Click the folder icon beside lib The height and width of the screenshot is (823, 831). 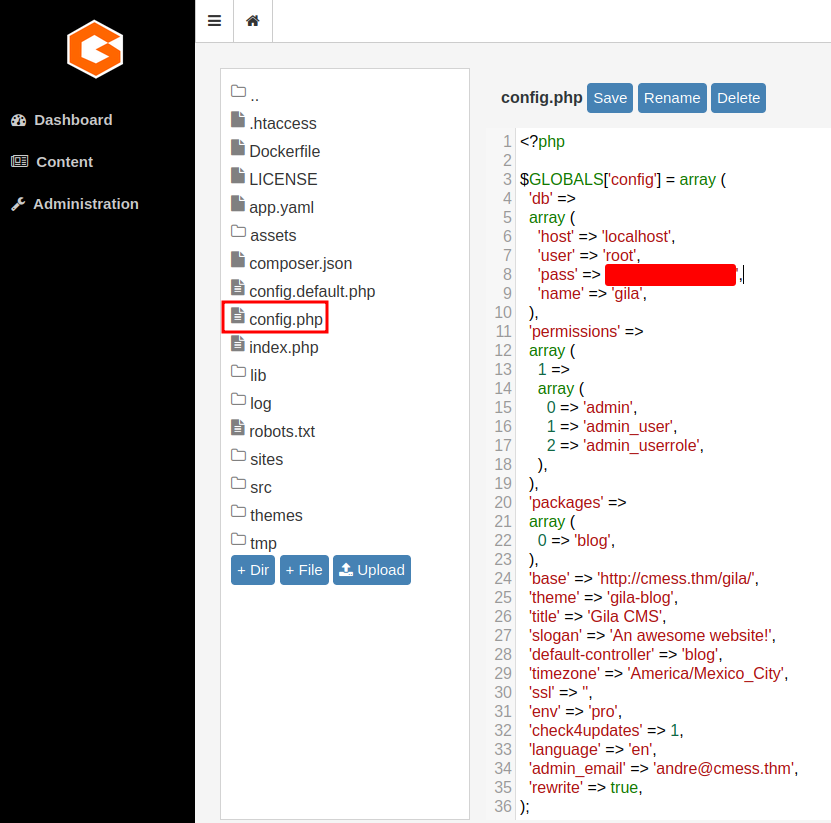[x=238, y=371]
